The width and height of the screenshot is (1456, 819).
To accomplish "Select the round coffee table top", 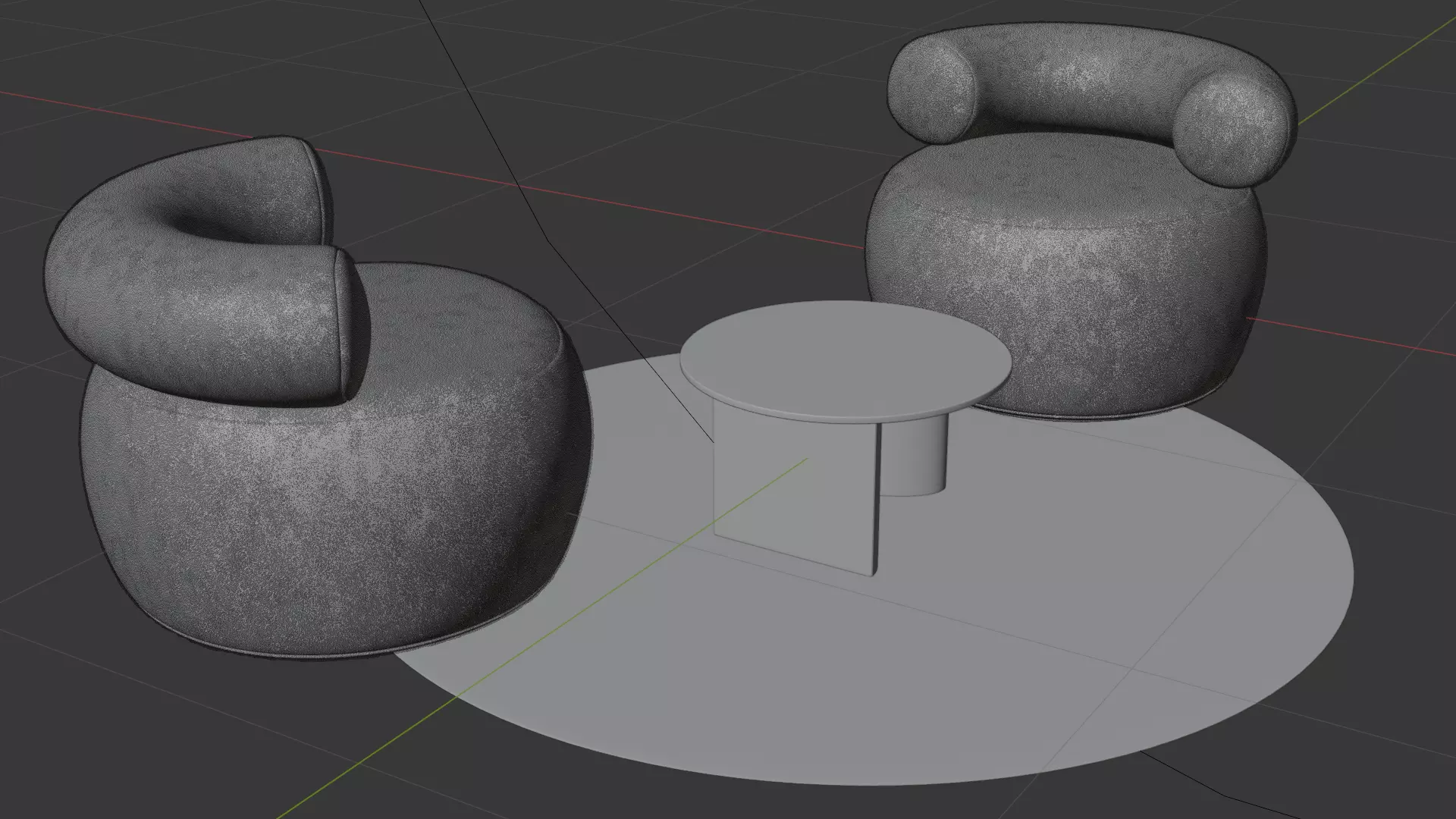I will [846, 360].
